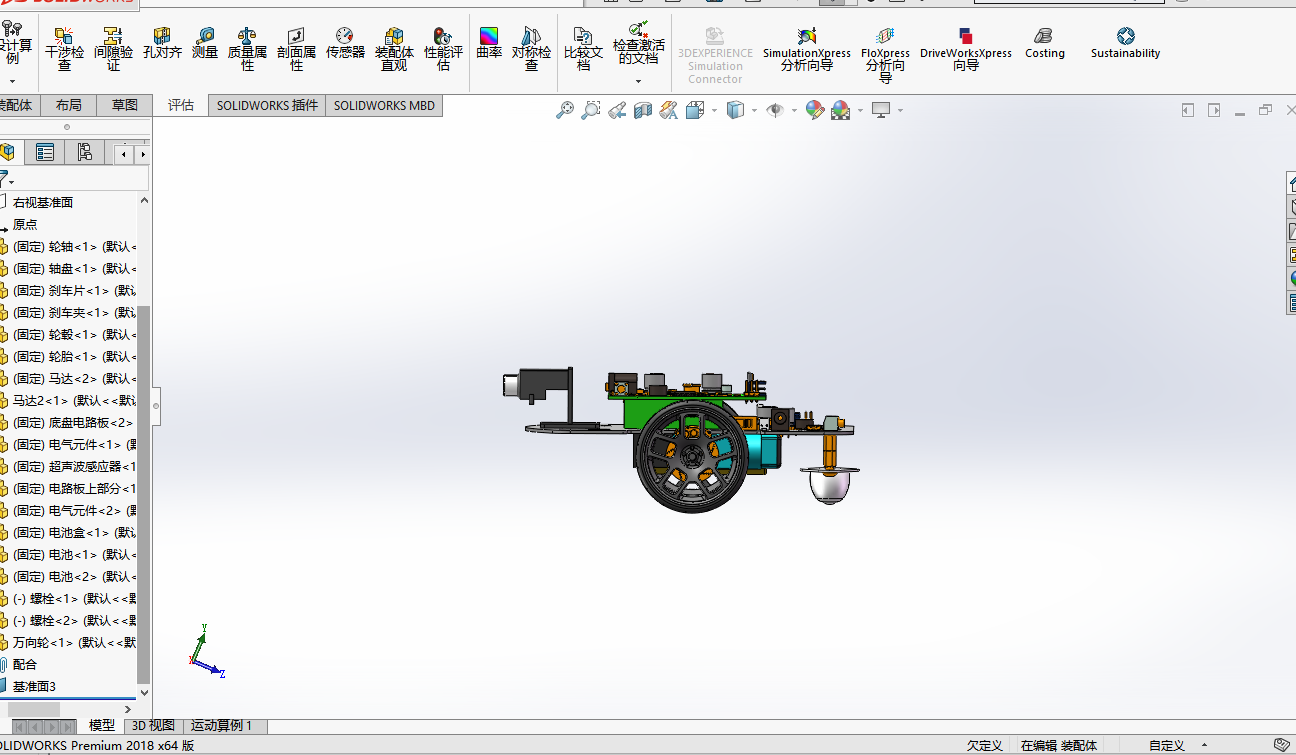
Task: Open 装配体直观 assembly visualization
Action: point(394,50)
